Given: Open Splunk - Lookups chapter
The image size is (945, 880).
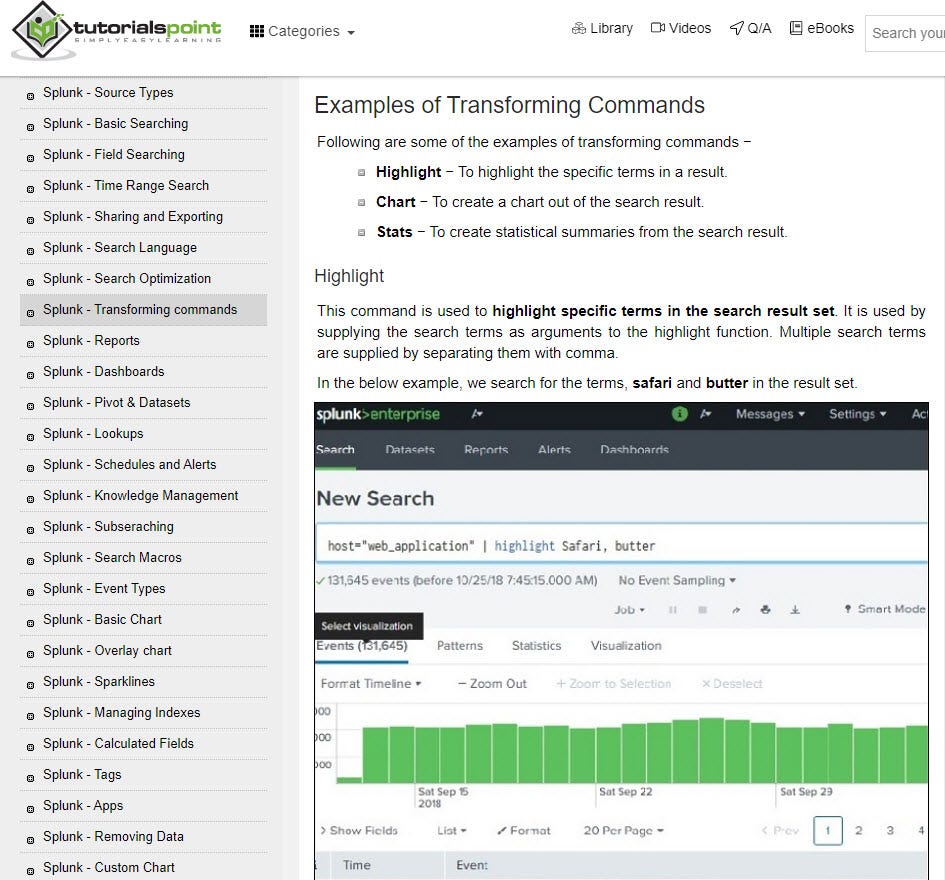Looking at the screenshot, I should 93,433.
